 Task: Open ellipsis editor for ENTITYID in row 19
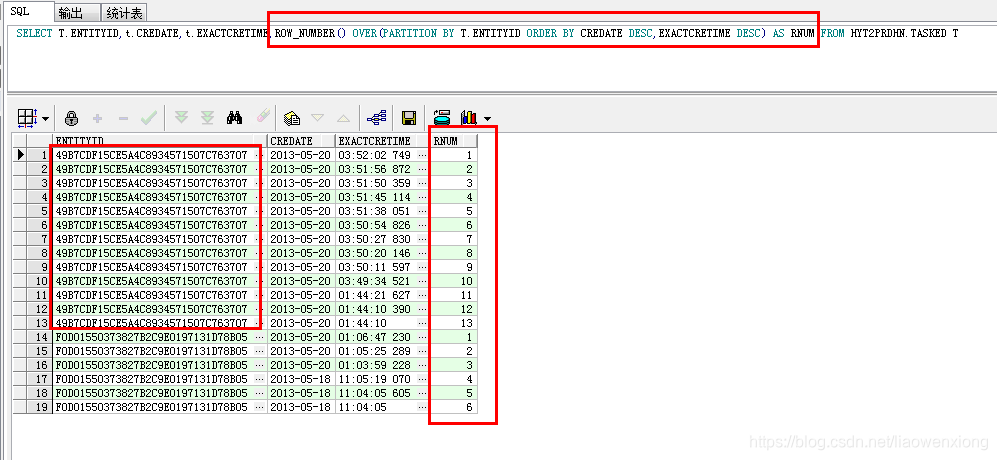(259, 407)
